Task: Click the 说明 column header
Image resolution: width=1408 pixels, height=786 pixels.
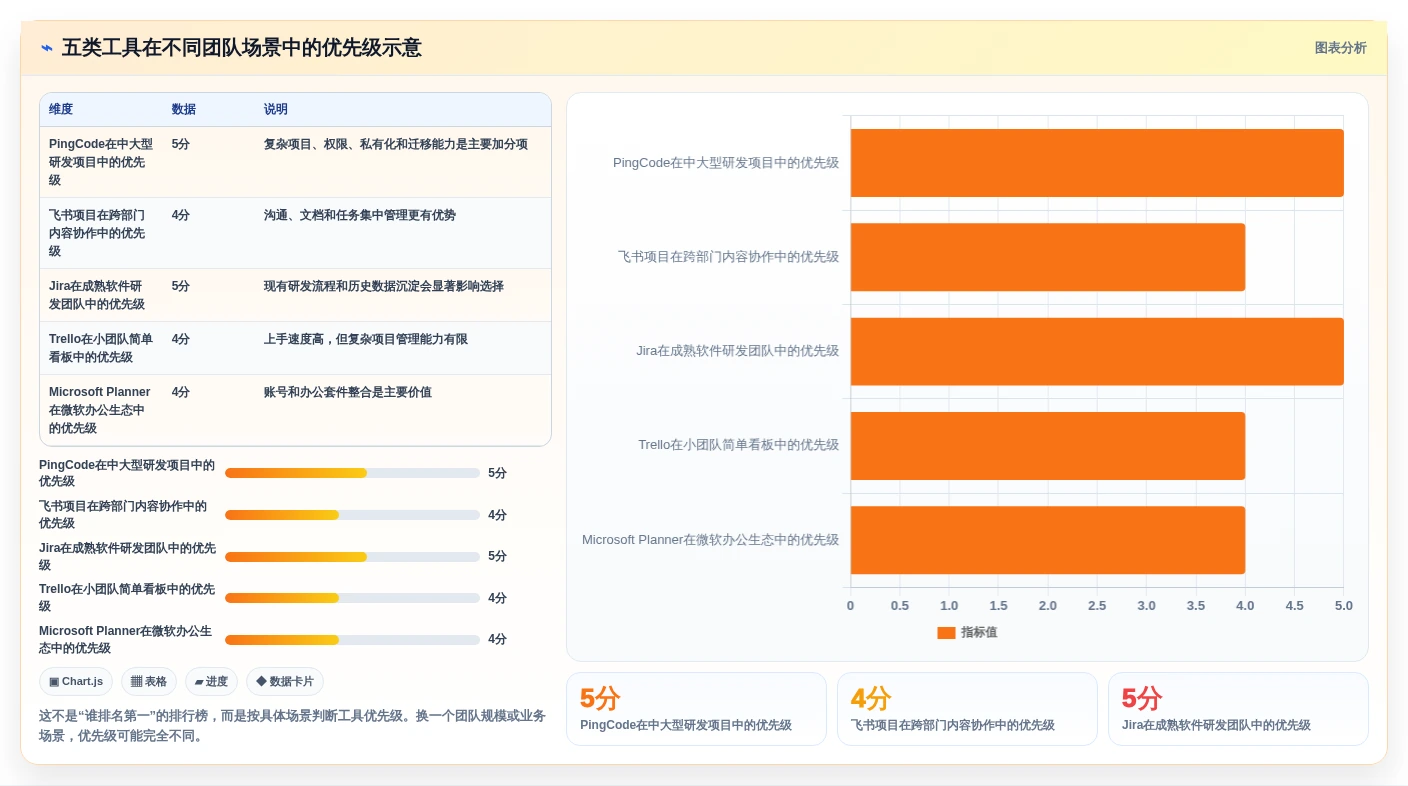Action: click(276, 109)
